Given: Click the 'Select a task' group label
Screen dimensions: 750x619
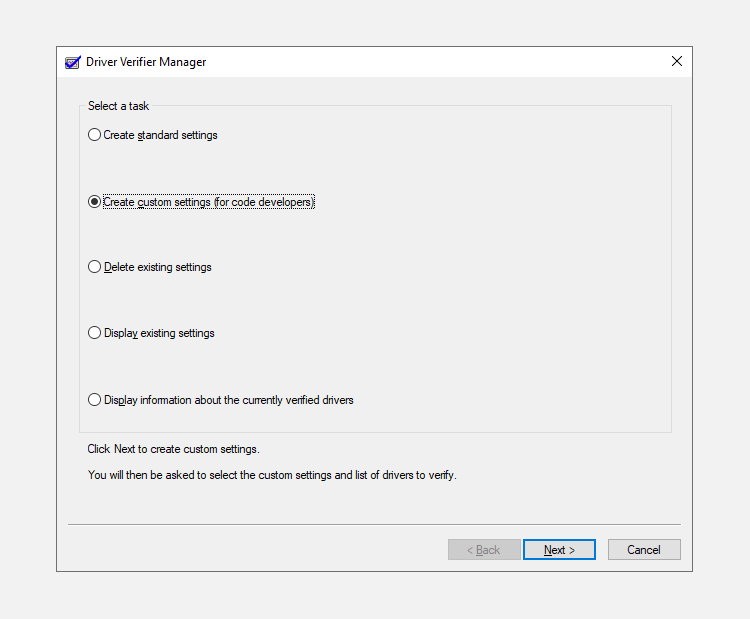Looking at the screenshot, I should 118,106.
